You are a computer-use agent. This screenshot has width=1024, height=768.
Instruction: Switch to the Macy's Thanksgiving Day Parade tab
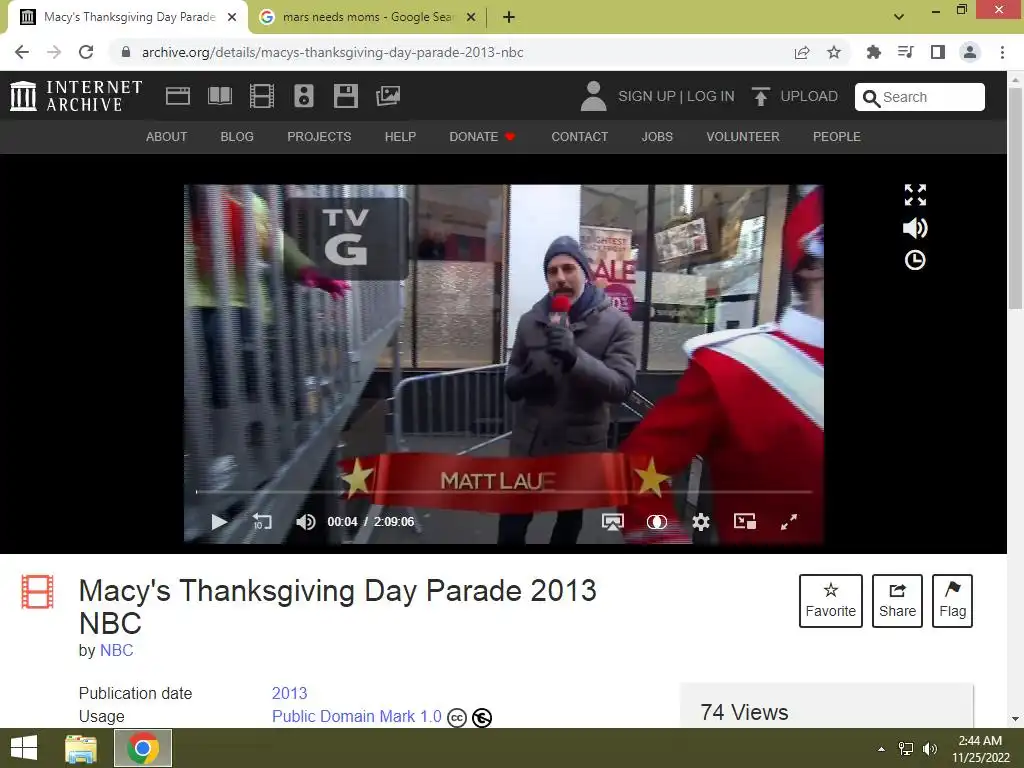pos(129,17)
